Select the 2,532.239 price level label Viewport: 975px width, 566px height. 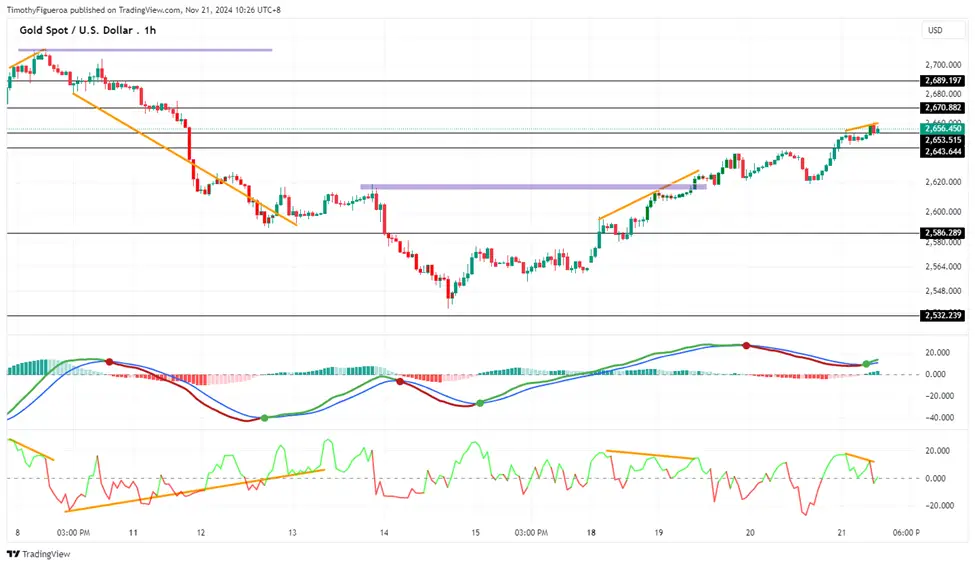(943, 315)
